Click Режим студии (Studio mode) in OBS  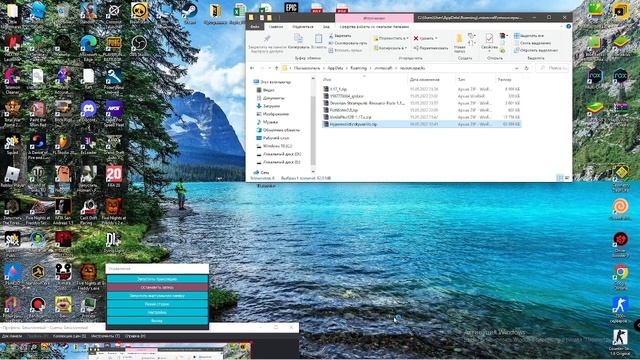[157, 304]
